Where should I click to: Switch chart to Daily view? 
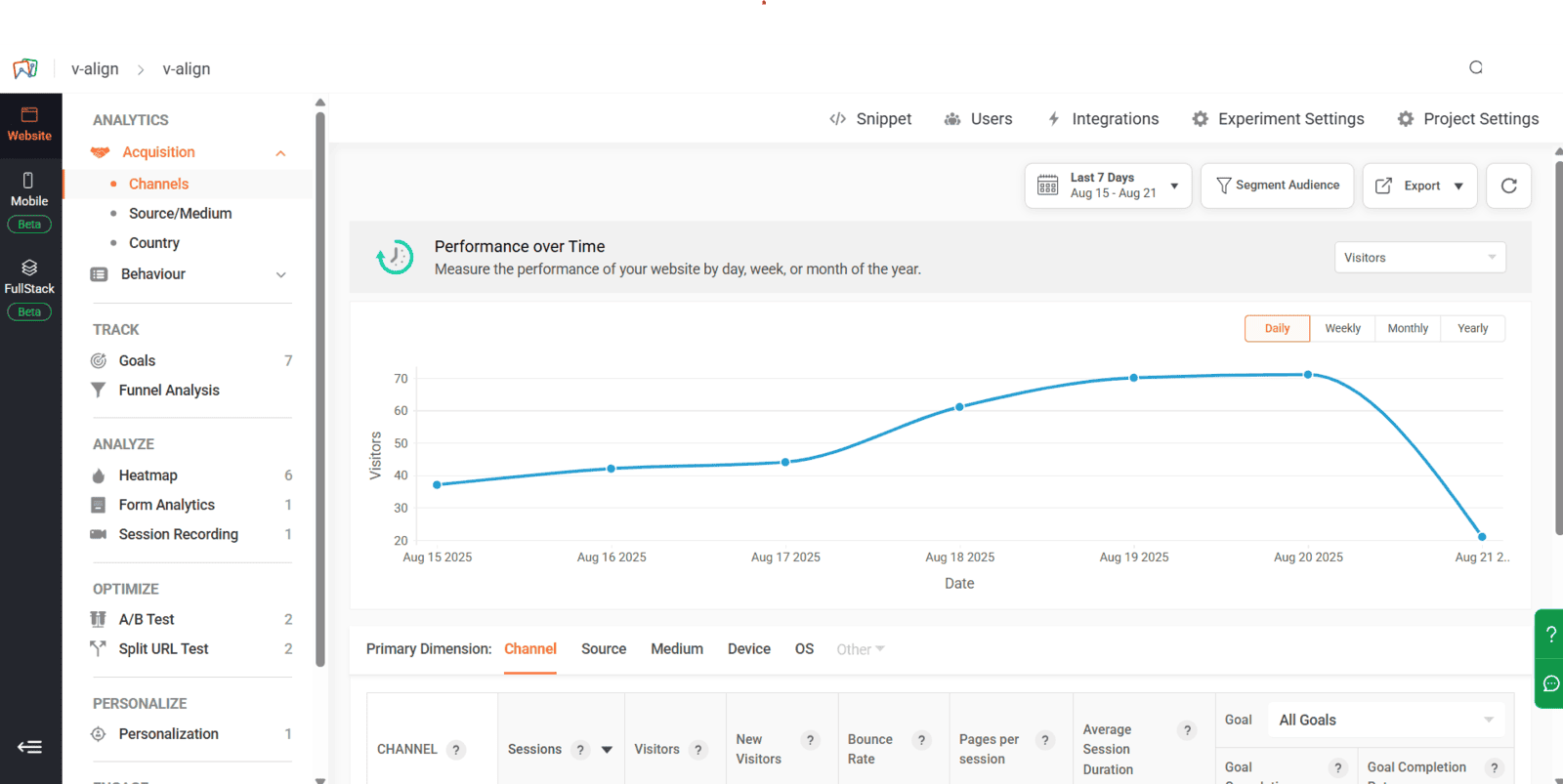click(x=1277, y=328)
